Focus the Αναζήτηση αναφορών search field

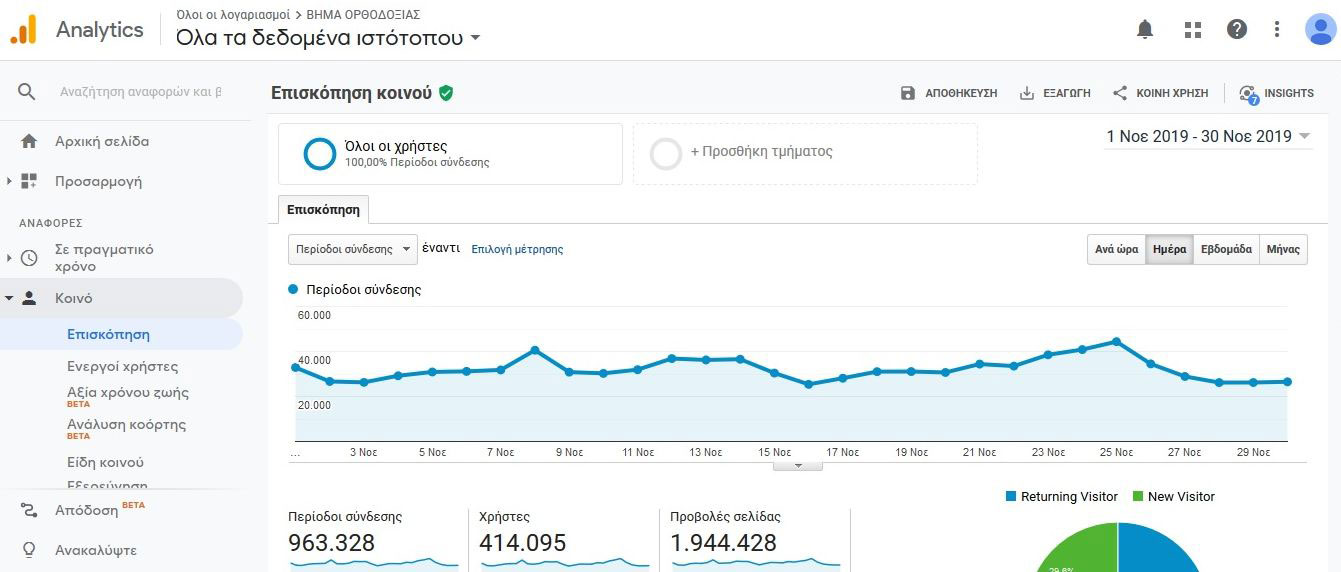pyautogui.click(x=140, y=92)
